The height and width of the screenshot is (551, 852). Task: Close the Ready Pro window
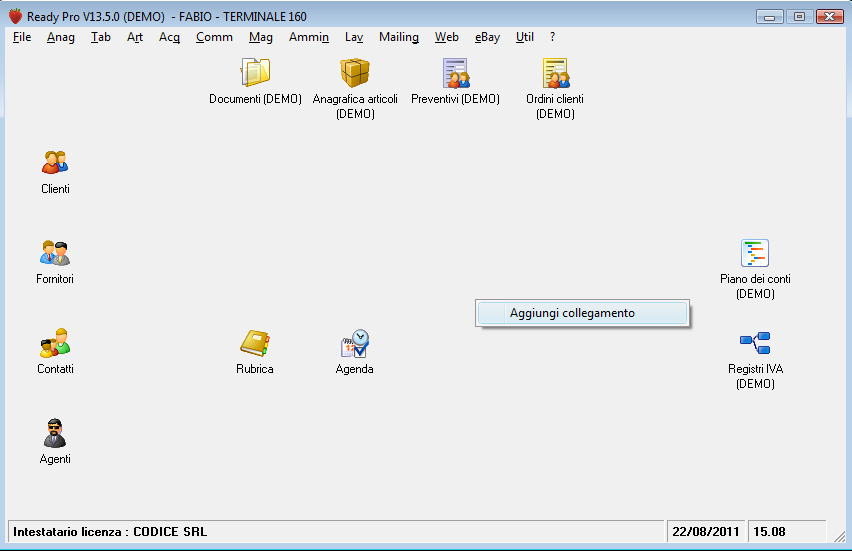click(829, 17)
